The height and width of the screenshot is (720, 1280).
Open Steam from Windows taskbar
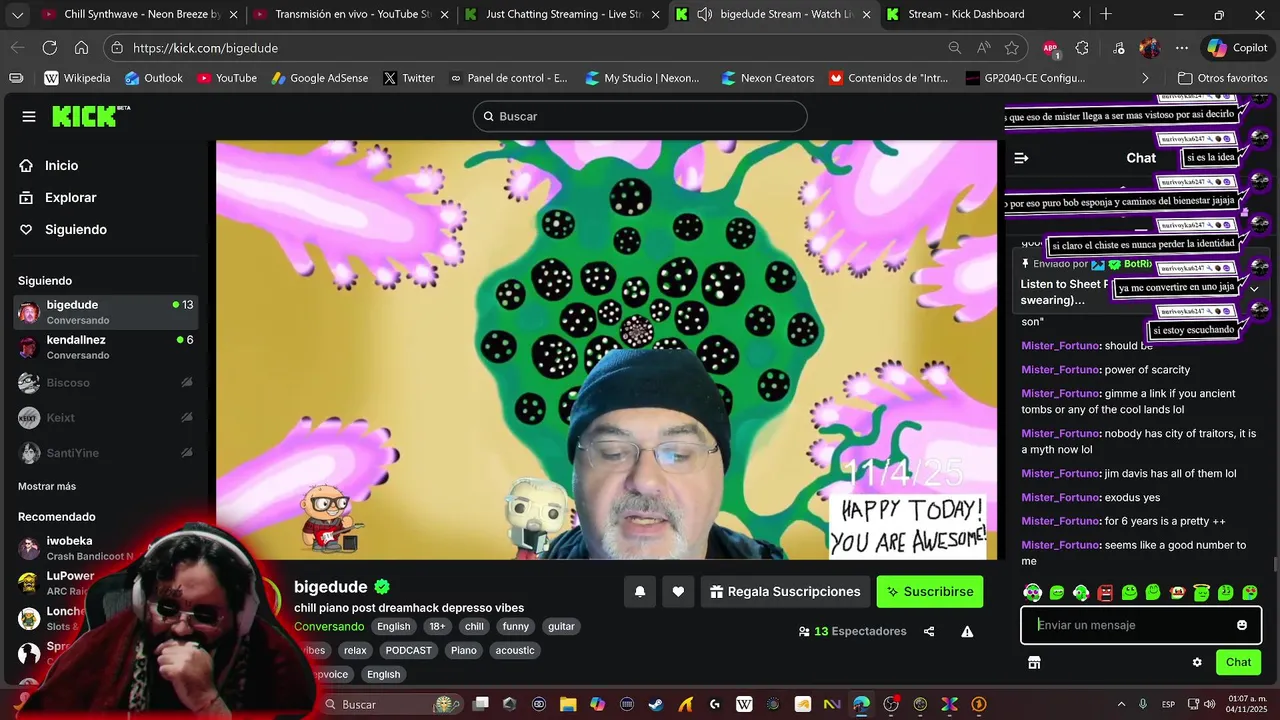click(656, 704)
